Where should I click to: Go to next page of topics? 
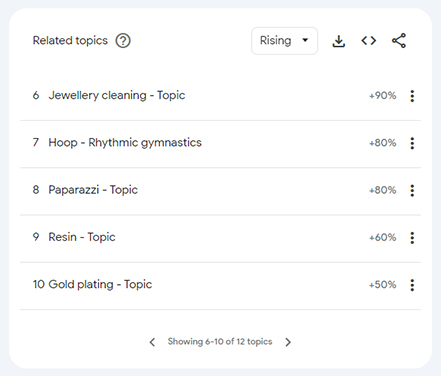pos(288,342)
